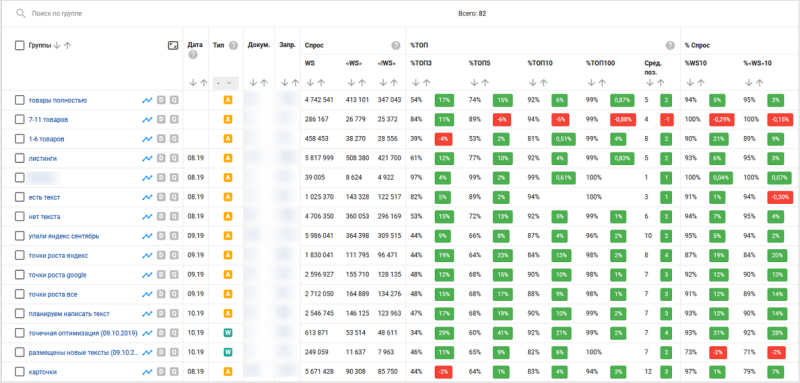Image resolution: width=800 pixels, height=383 pixels.
Task: Open the group link упали яндекс сентябрь
Action: click(x=64, y=236)
